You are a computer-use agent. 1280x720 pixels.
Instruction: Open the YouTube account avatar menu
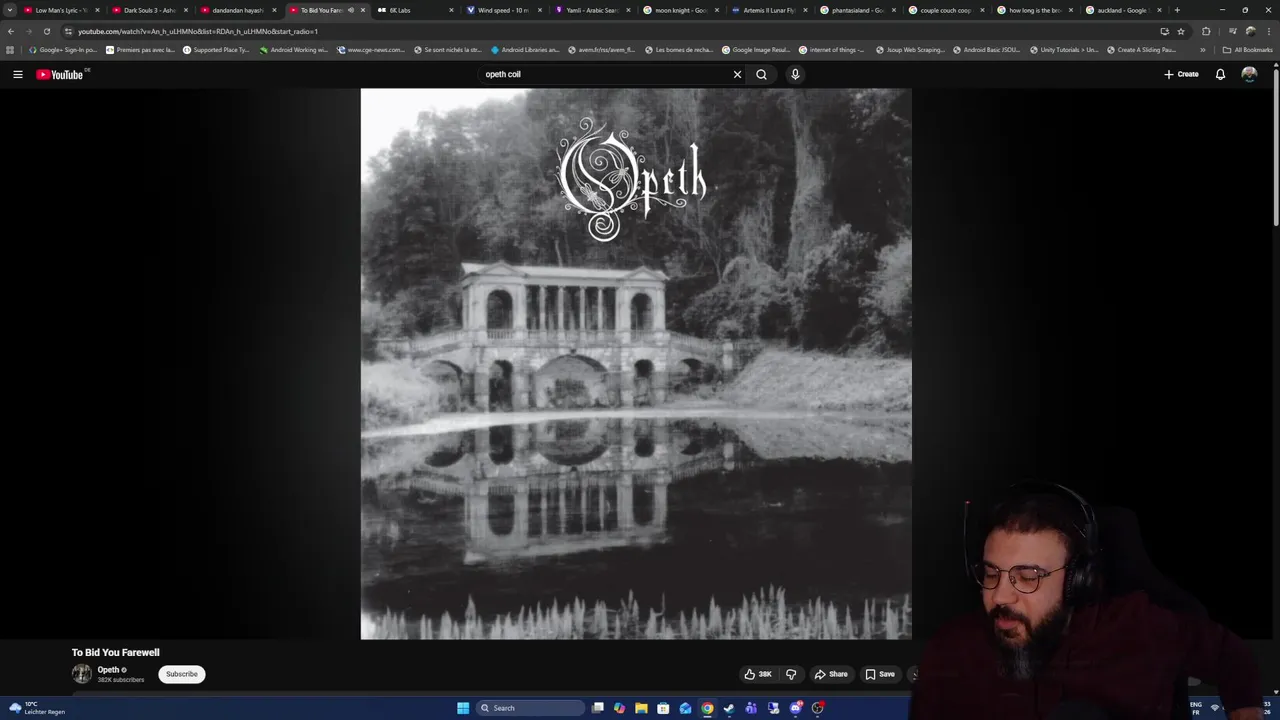(1249, 74)
